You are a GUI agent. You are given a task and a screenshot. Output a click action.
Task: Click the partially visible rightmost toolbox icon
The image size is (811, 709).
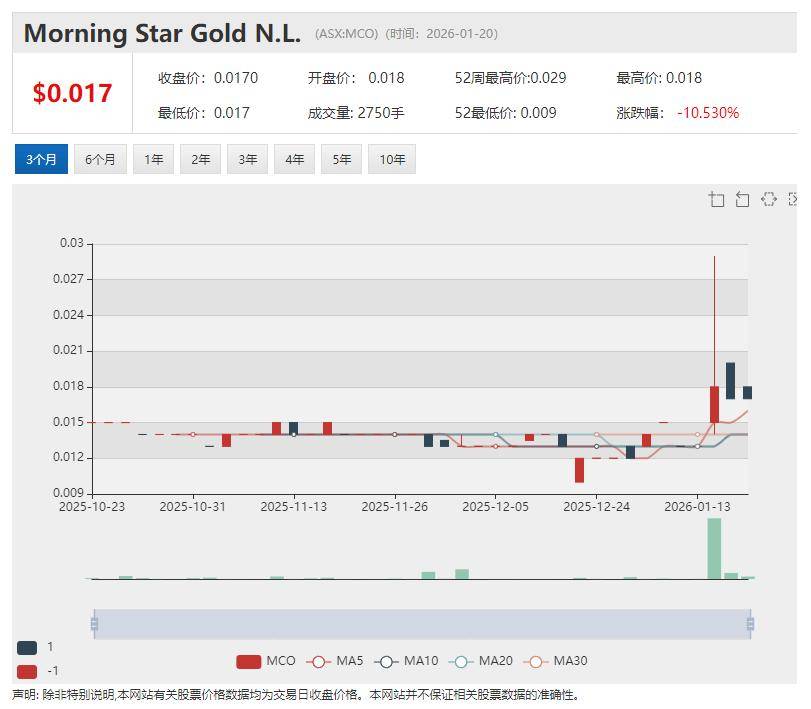coord(793,199)
